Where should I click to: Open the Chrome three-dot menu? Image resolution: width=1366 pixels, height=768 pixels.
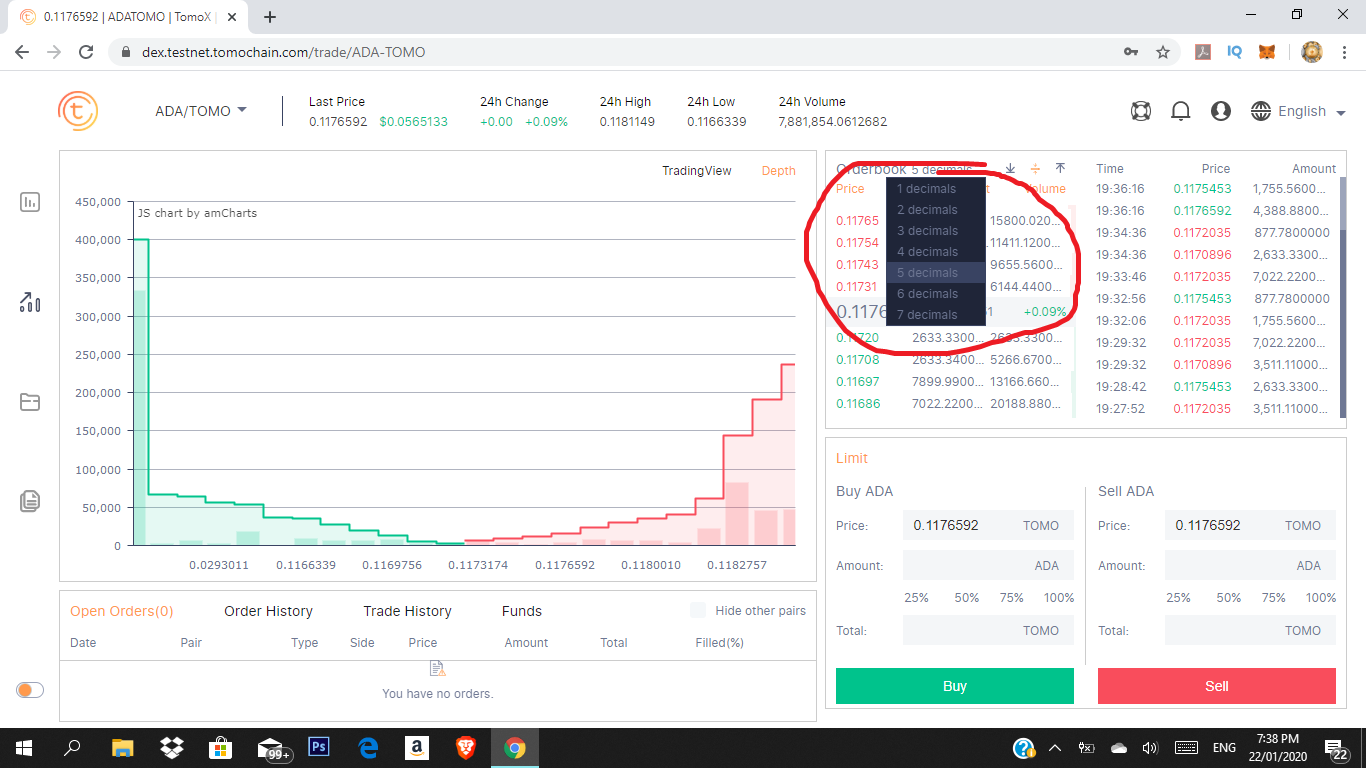coord(1343,52)
